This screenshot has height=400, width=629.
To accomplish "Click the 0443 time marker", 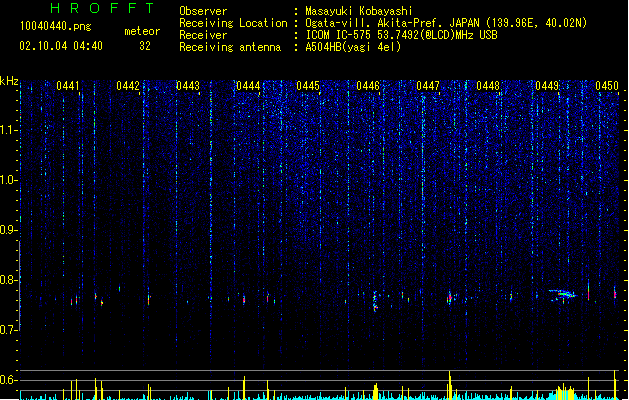I will click(188, 86).
